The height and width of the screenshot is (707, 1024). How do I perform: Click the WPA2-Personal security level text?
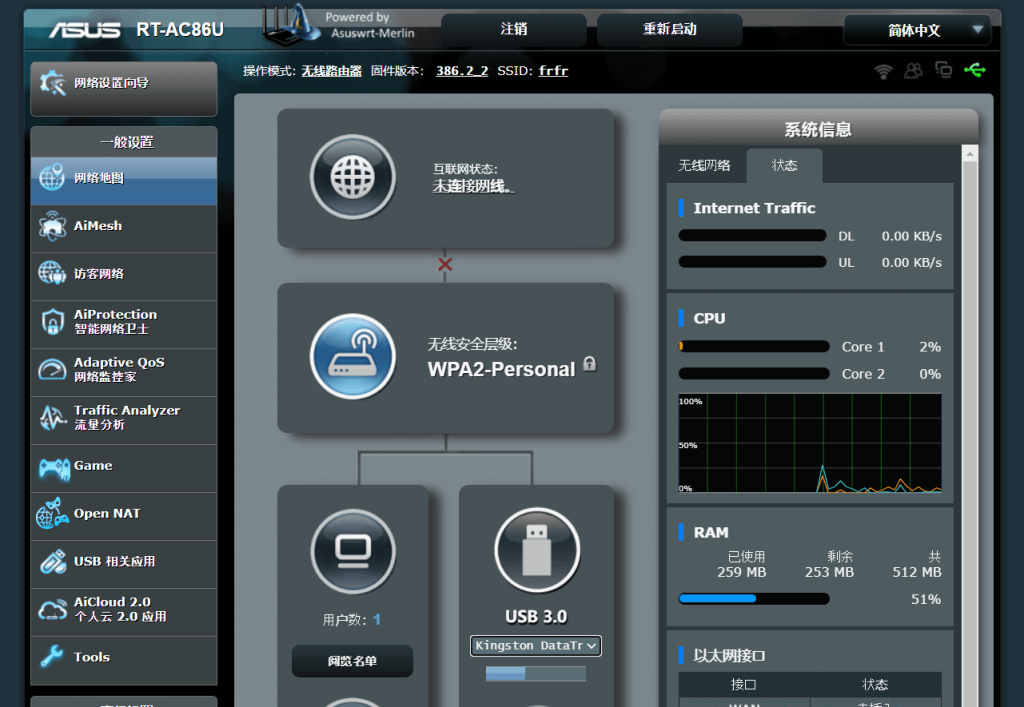click(x=501, y=369)
